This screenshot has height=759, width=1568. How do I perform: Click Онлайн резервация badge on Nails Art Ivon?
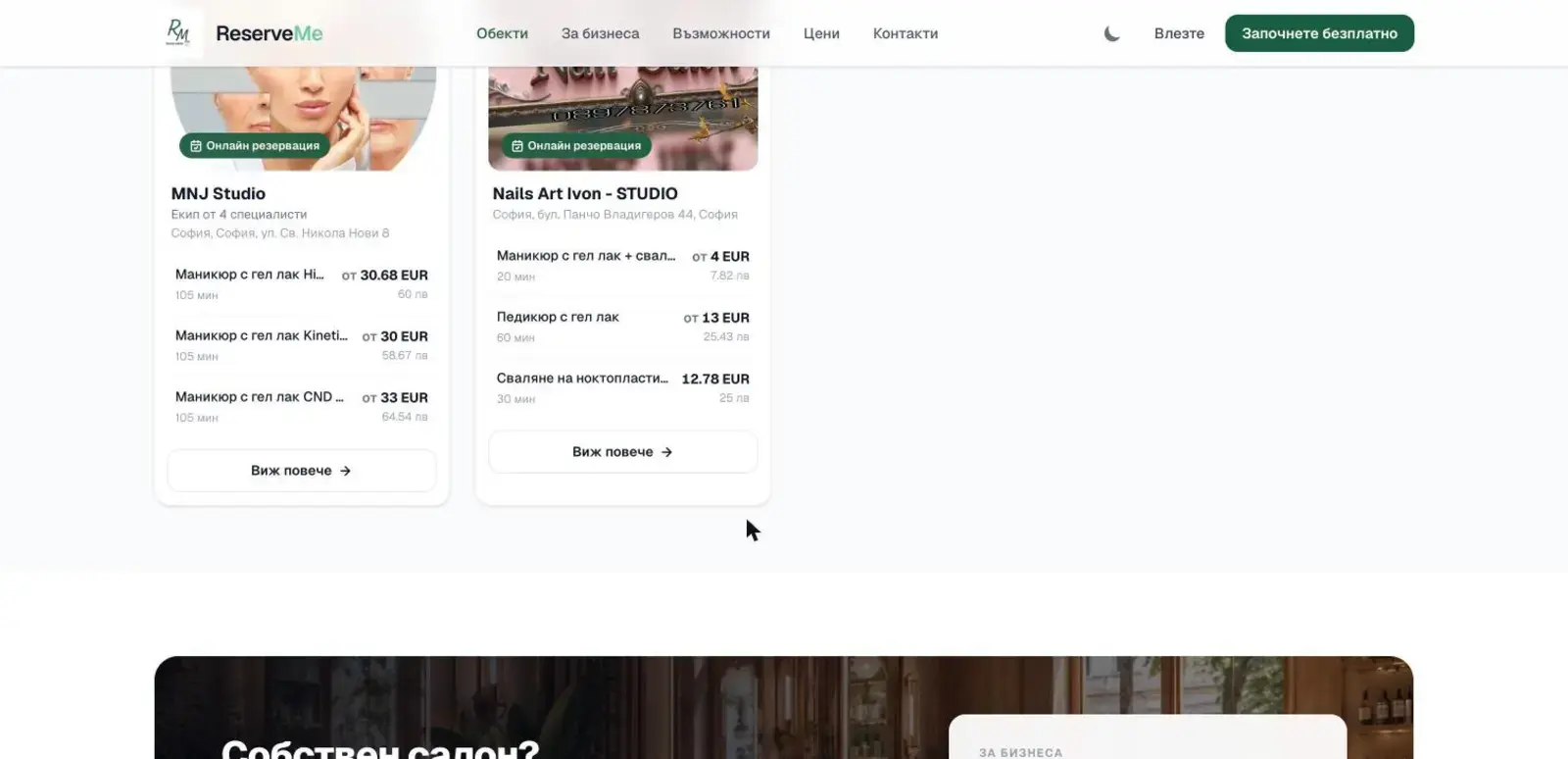576,146
